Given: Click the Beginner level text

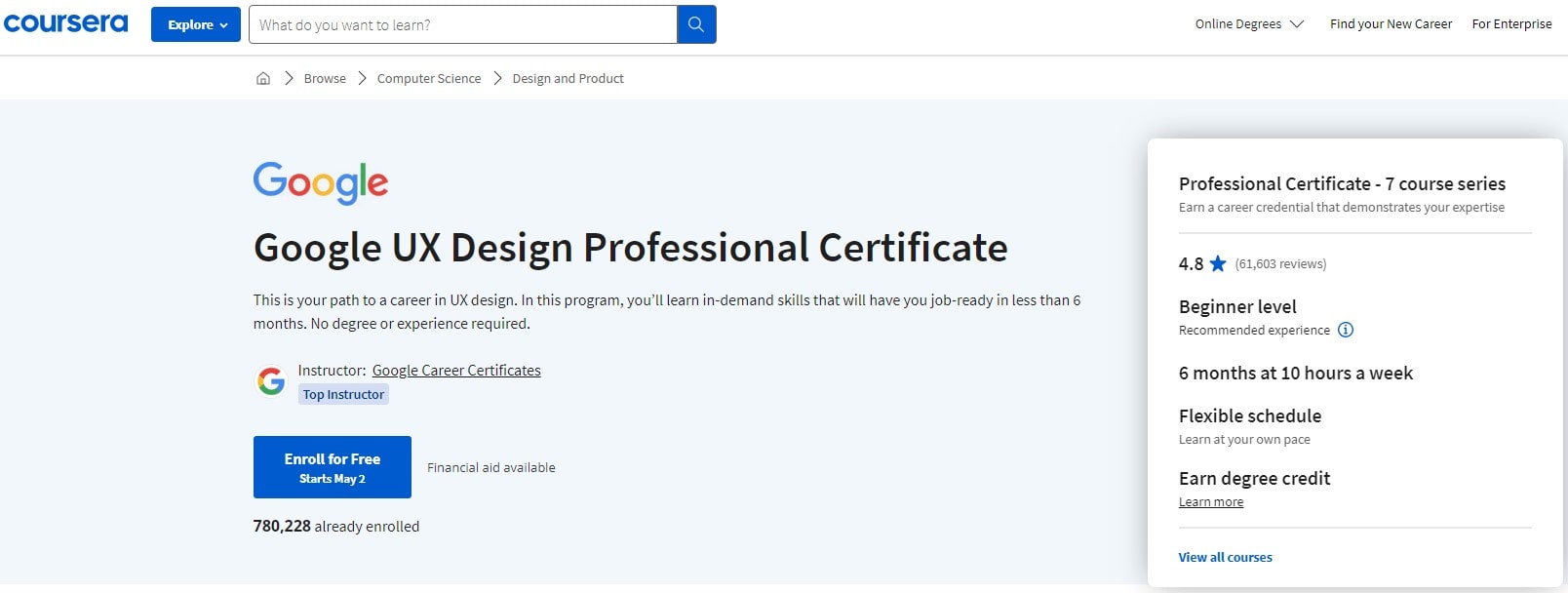Looking at the screenshot, I should pyautogui.click(x=1237, y=306).
